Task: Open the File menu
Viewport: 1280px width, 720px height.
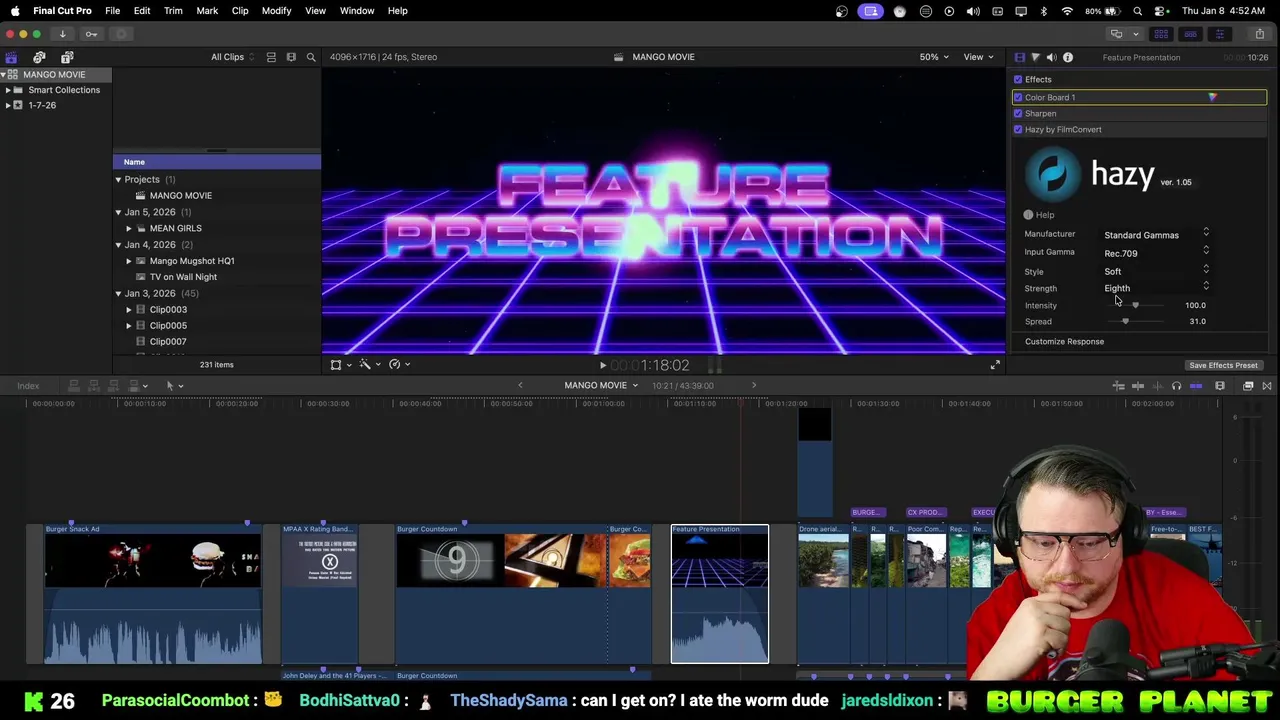Action: point(112,11)
